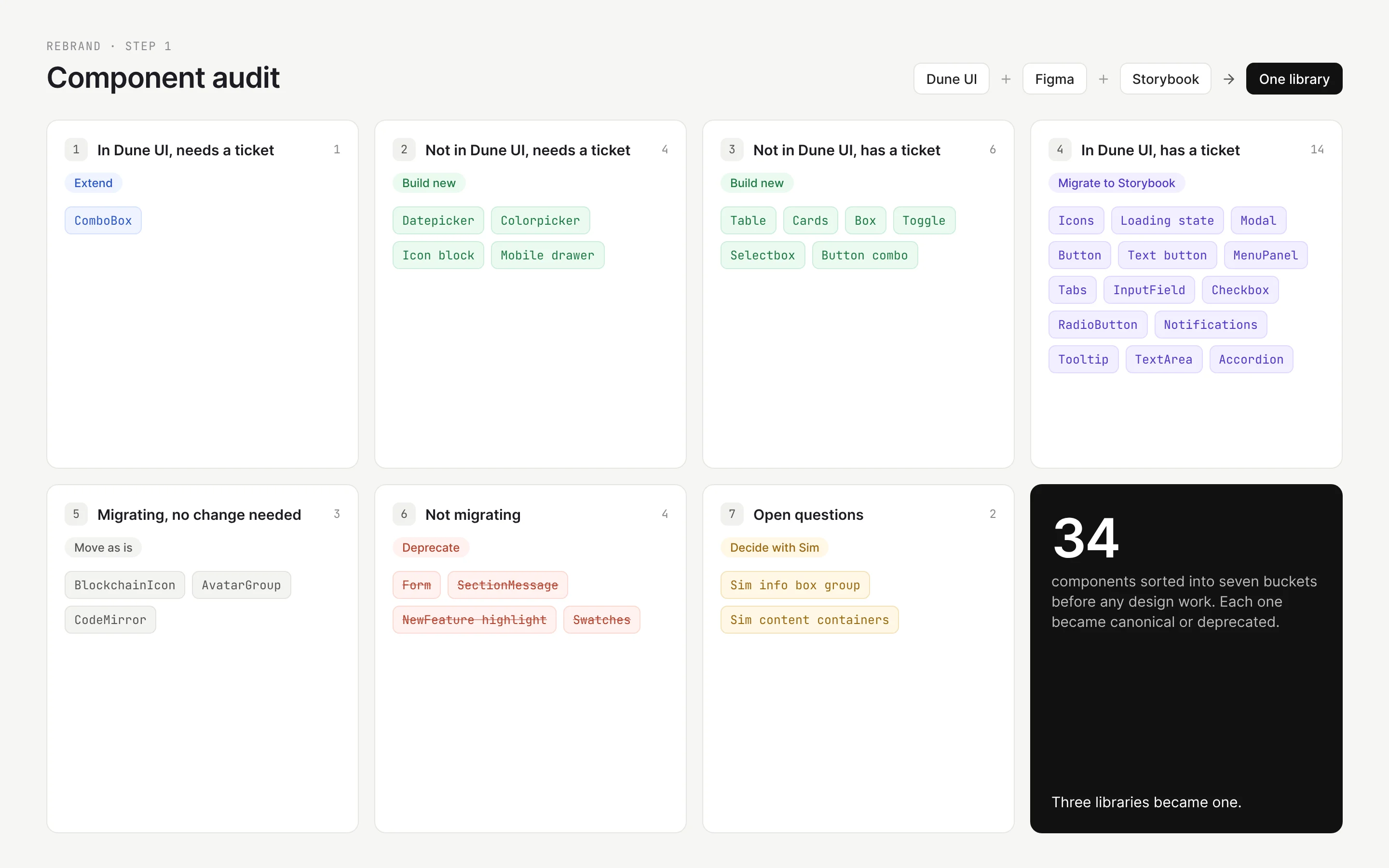Click the Not migrating card heading
The width and height of the screenshot is (1389, 868).
point(473,515)
